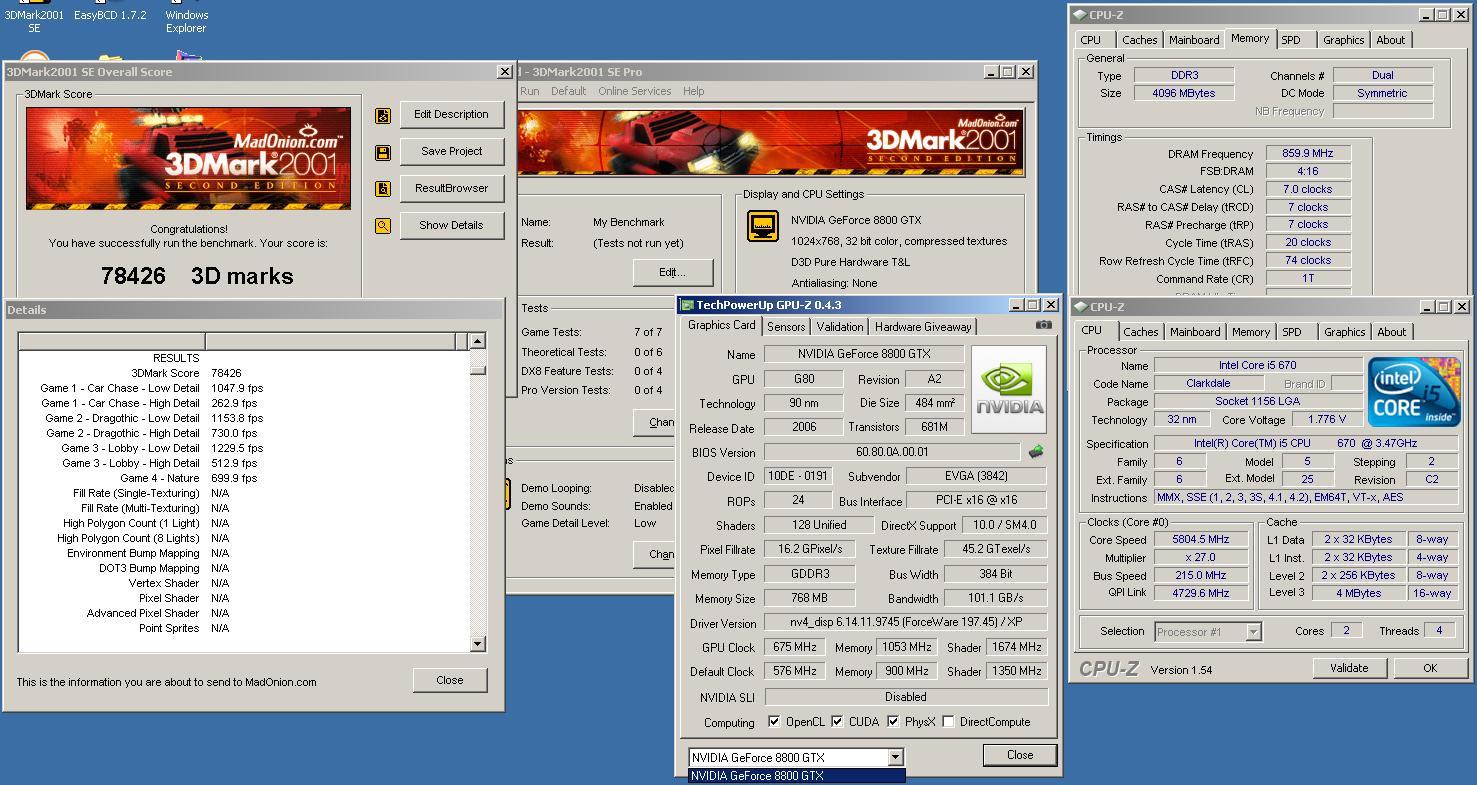Viewport: 1477px width, 785px height.
Task: Open the Graphics tab in the CPU-Z processor window
Action: tap(1344, 332)
